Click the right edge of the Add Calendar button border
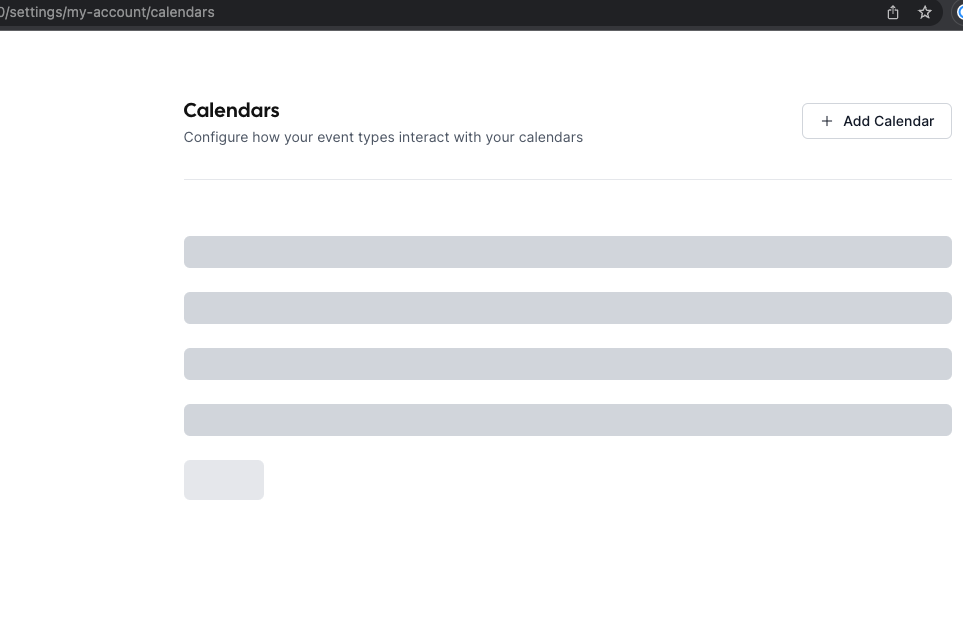 point(949,120)
